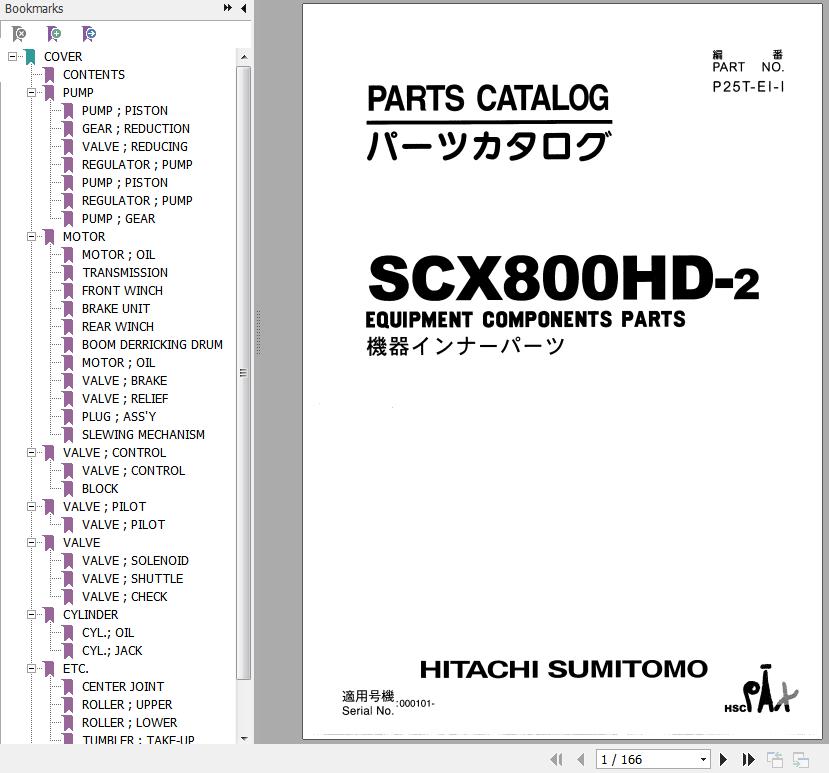Open the CONTENTS bookmark
Viewport: 829px width, 773px height.
point(94,75)
